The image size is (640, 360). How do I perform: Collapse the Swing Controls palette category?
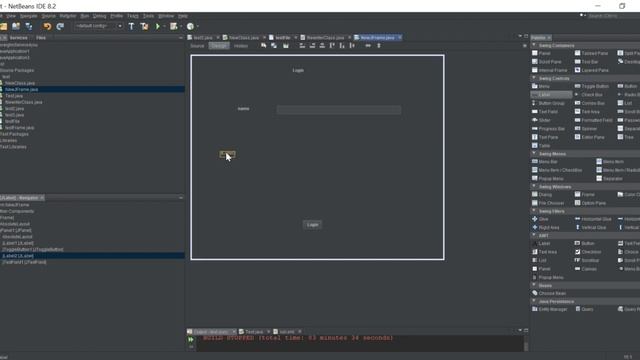pos(534,78)
